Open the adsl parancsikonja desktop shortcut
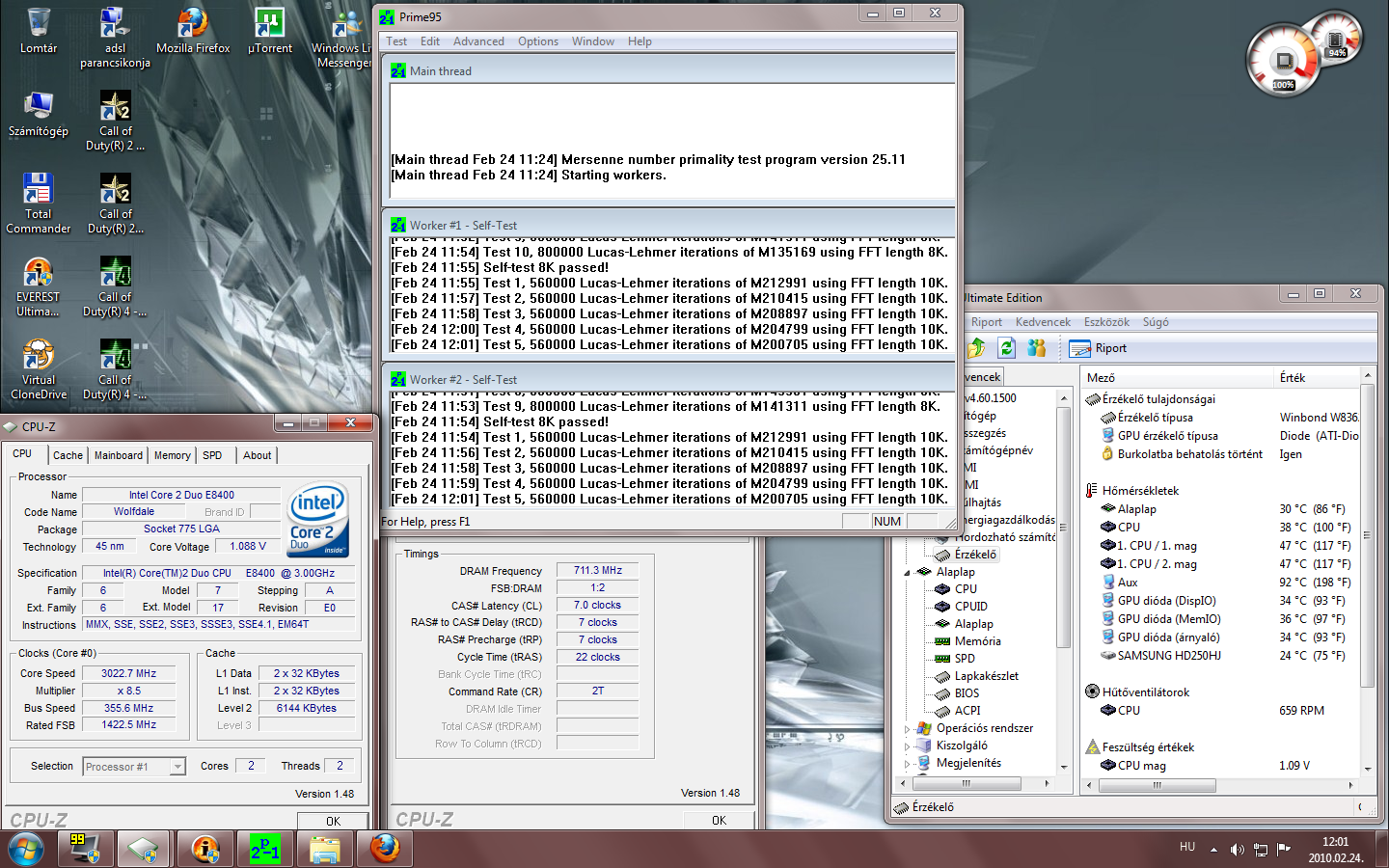The height and width of the screenshot is (868, 1389). pyautogui.click(x=115, y=39)
